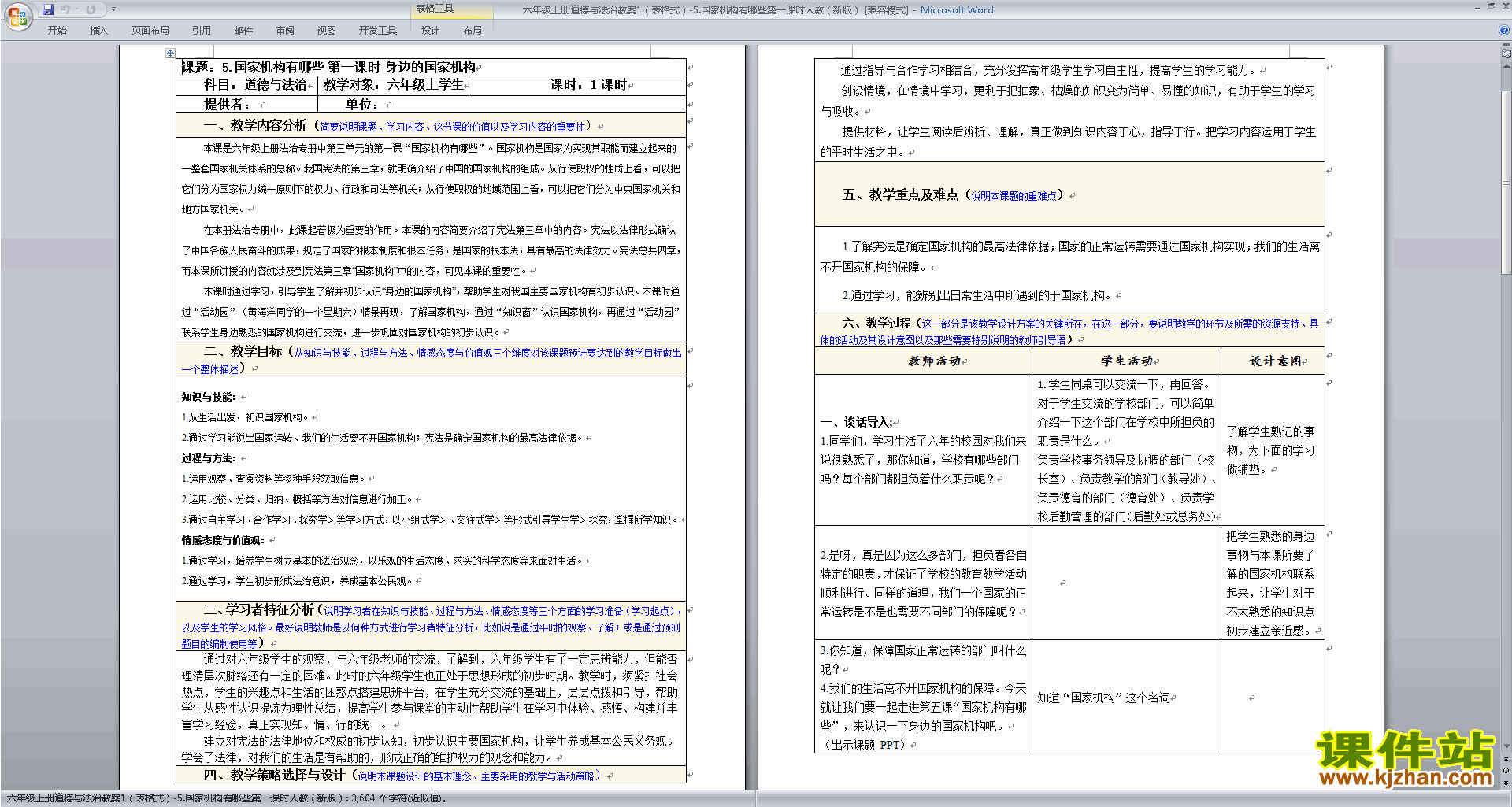Click the heading 一、教学内容分析

[x=255, y=126]
